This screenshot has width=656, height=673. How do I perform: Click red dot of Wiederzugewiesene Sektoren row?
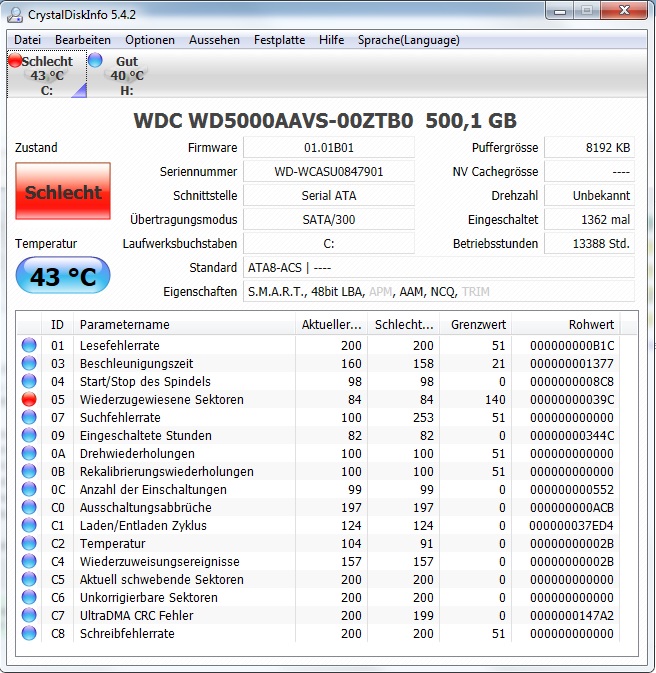pos(29,399)
